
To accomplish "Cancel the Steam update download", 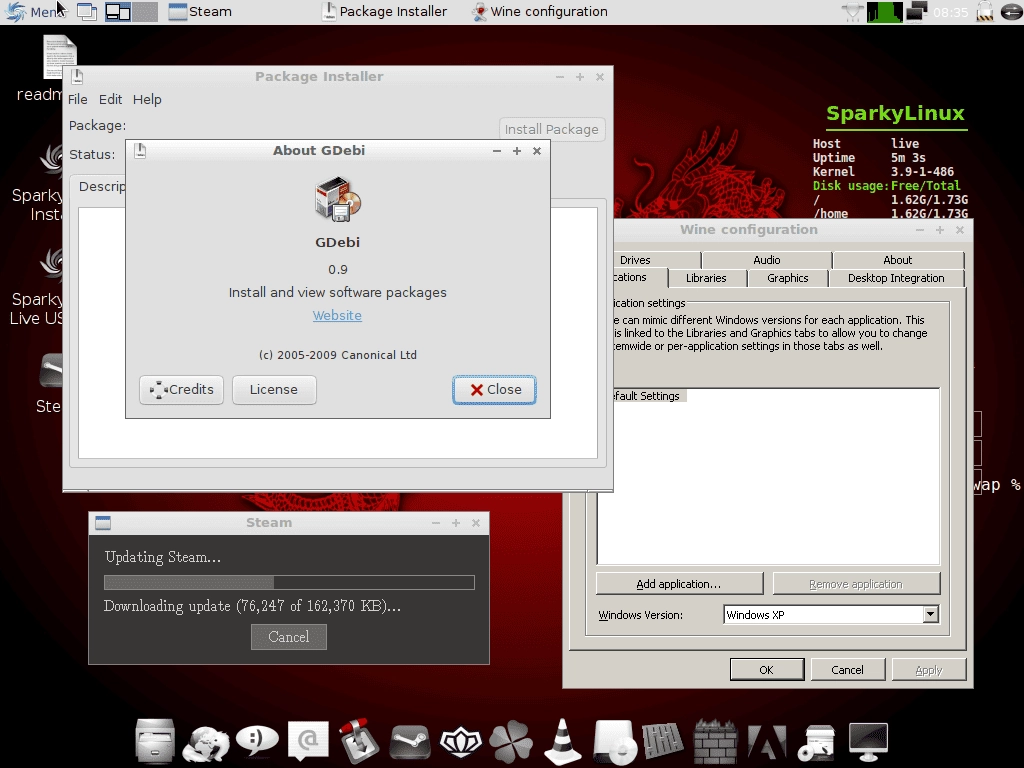I will (x=288, y=637).
